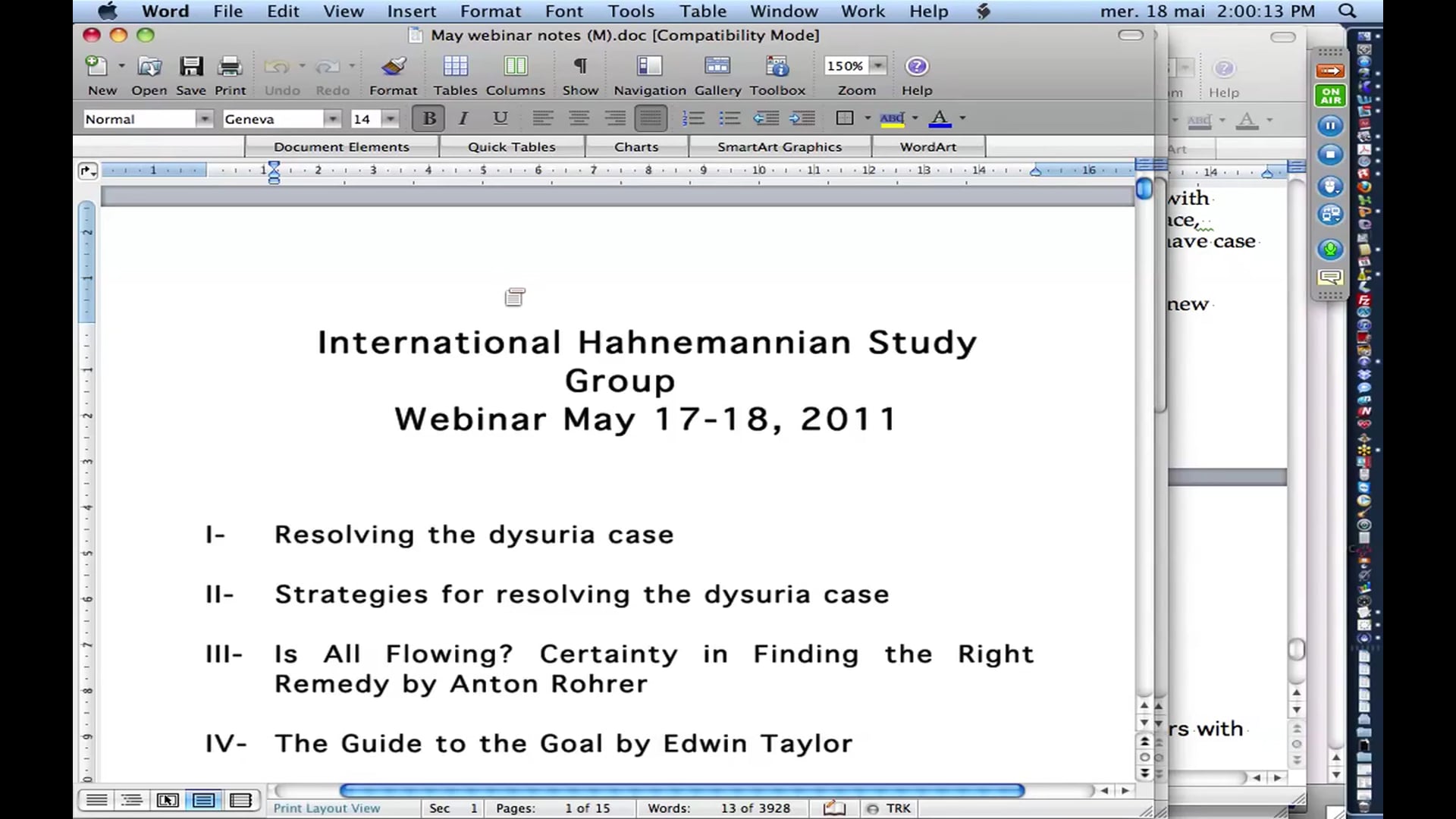The image size is (1456, 819).
Task: Create a new document with the New button
Action: coord(96,67)
